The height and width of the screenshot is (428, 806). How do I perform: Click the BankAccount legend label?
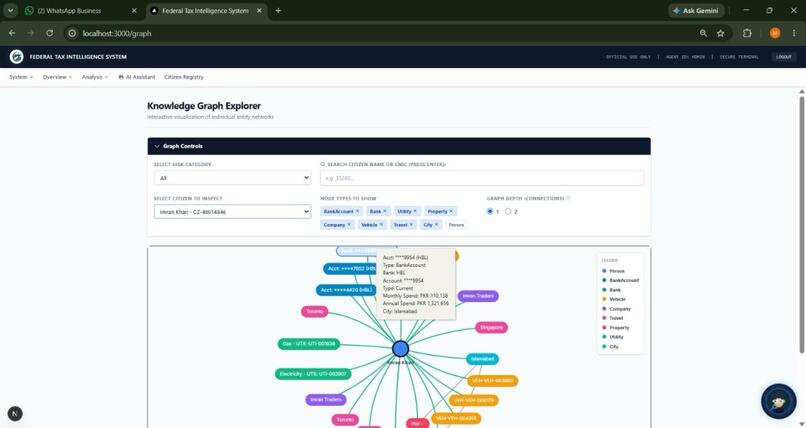coord(624,281)
